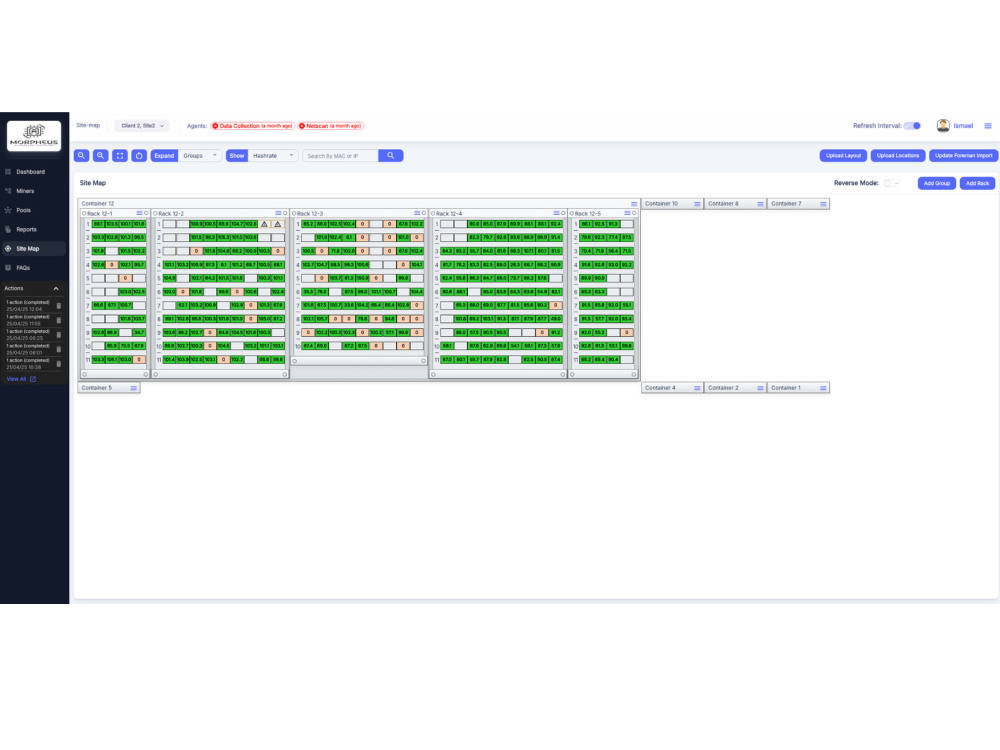Expand the Container 8 group

tap(735, 204)
